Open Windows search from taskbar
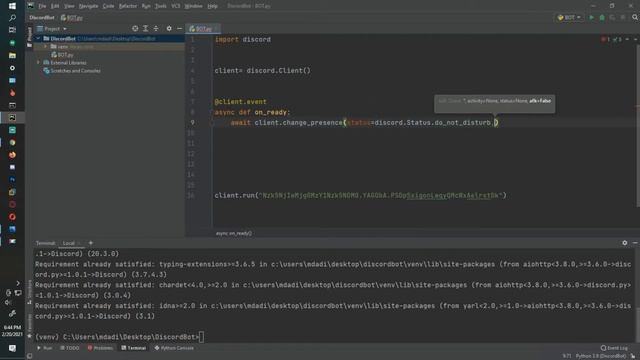The width and height of the screenshot is (640, 360). [12, 18]
